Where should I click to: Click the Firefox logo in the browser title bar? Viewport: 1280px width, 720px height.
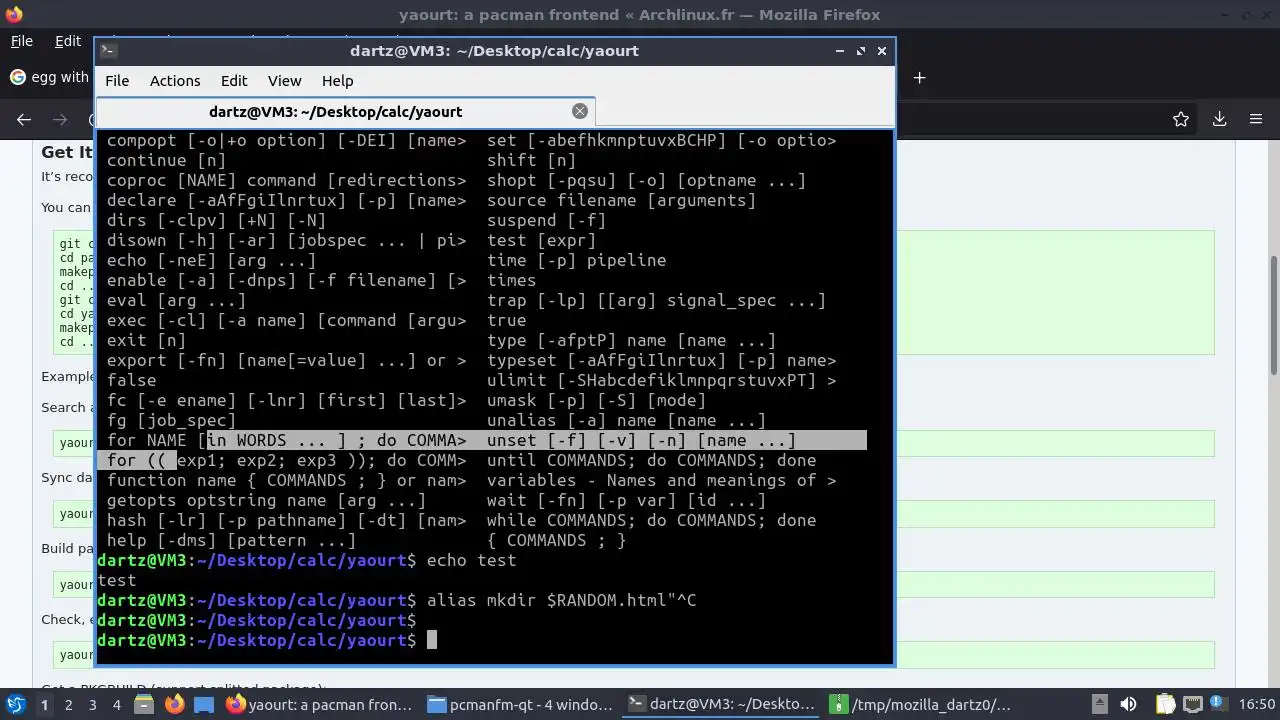pos(13,15)
